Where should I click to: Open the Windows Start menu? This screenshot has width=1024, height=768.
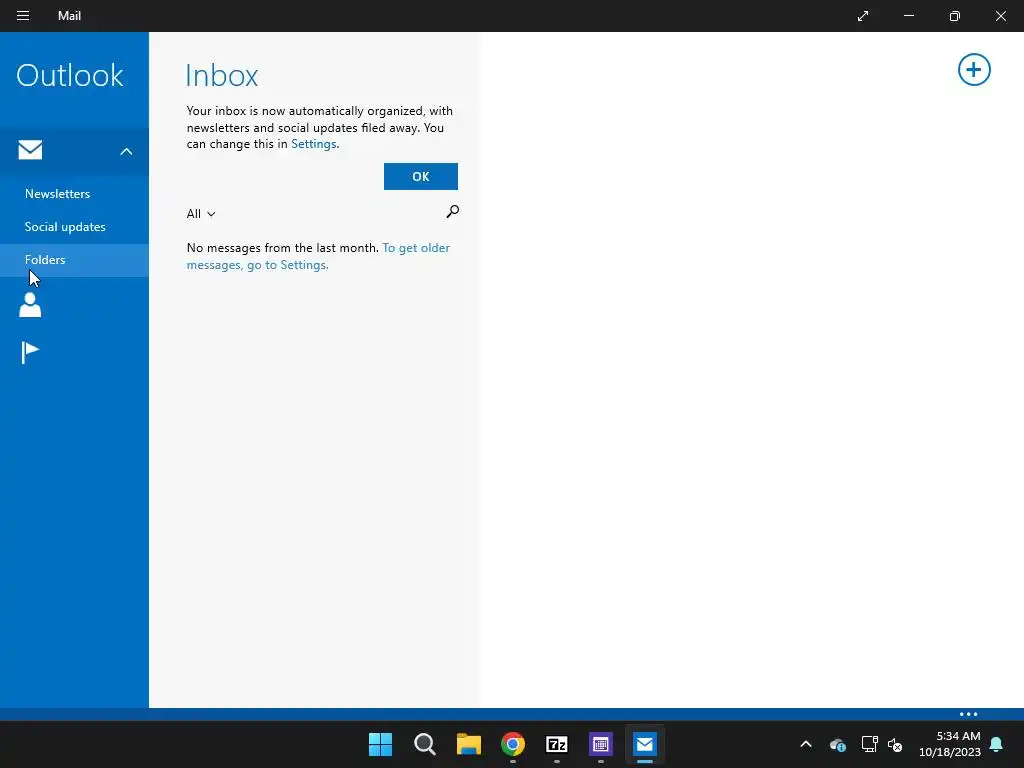[x=380, y=744]
